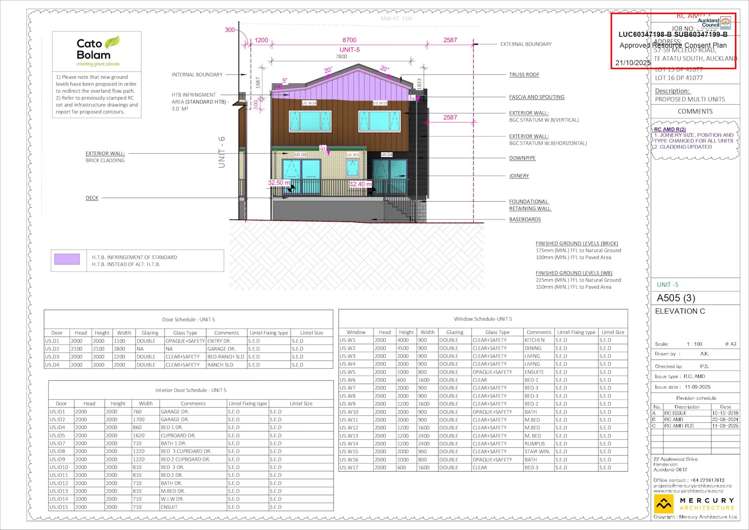Click the note beginning '1) Please note that new ground'
Image resolution: width=749 pixels, height=530 pixels.
pyautogui.click(x=97, y=94)
